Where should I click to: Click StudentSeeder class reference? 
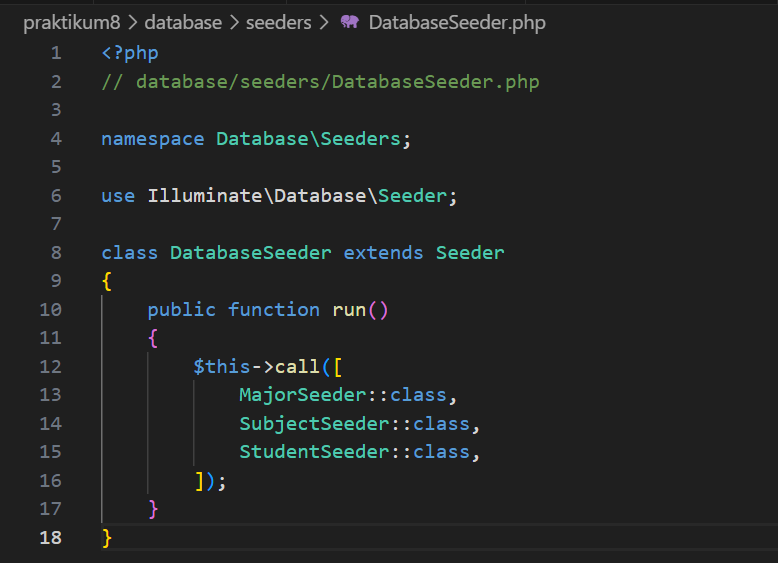(314, 452)
